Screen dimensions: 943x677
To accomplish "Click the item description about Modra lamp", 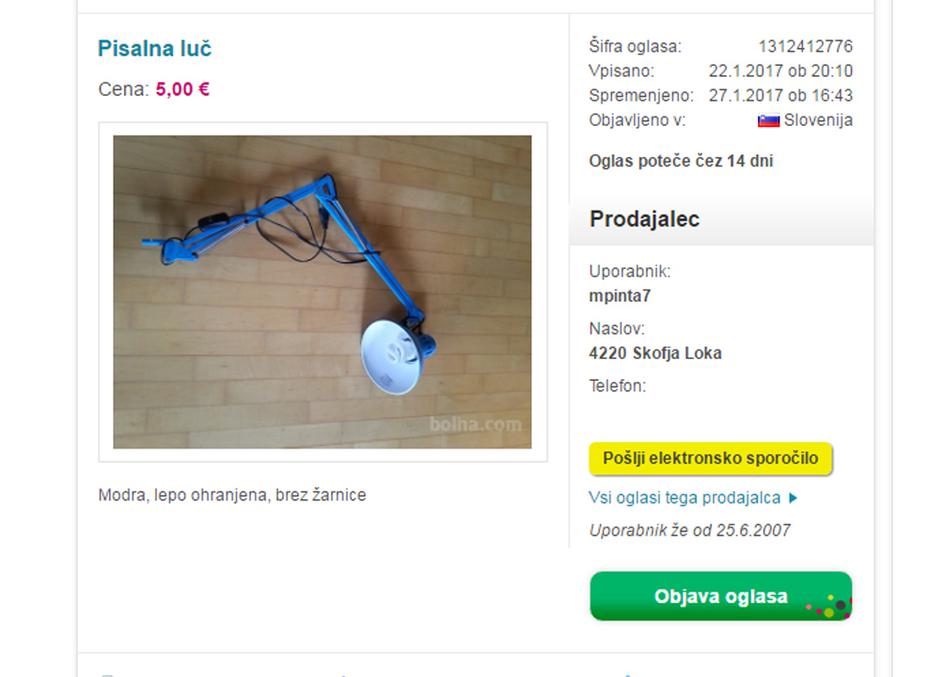I will click(232, 495).
